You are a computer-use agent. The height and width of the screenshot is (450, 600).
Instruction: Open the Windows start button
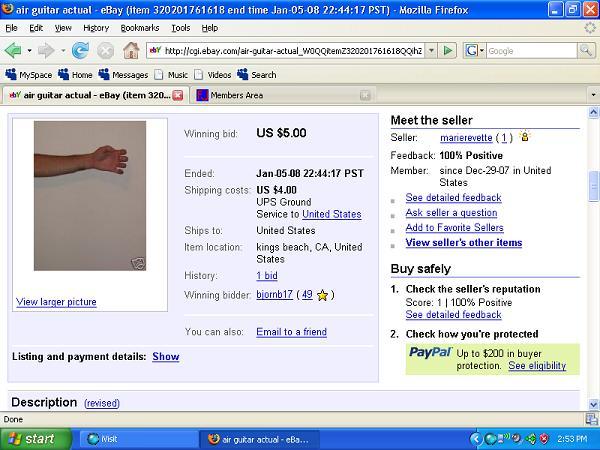[x=35, y=439]
